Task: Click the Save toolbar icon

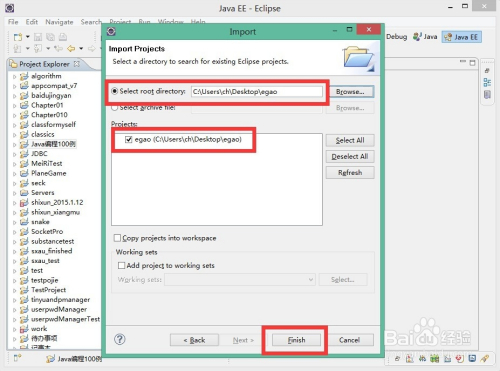Action: (38, 37)
